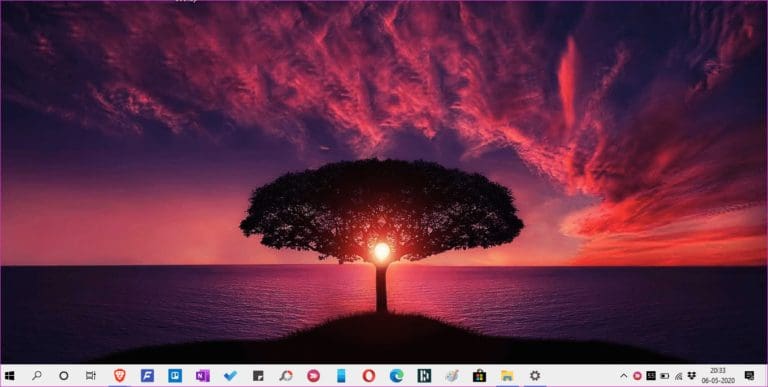This screenshot has height=387, width=768.
Task: Open taskbar Search magnifier
Action: coord(37,376)
